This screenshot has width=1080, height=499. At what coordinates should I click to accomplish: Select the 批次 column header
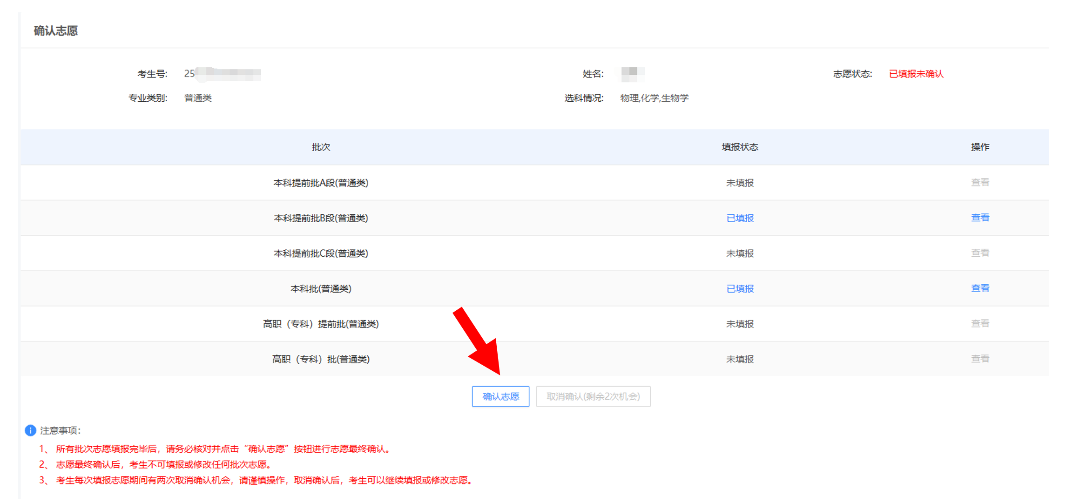(x=320, y=147)
